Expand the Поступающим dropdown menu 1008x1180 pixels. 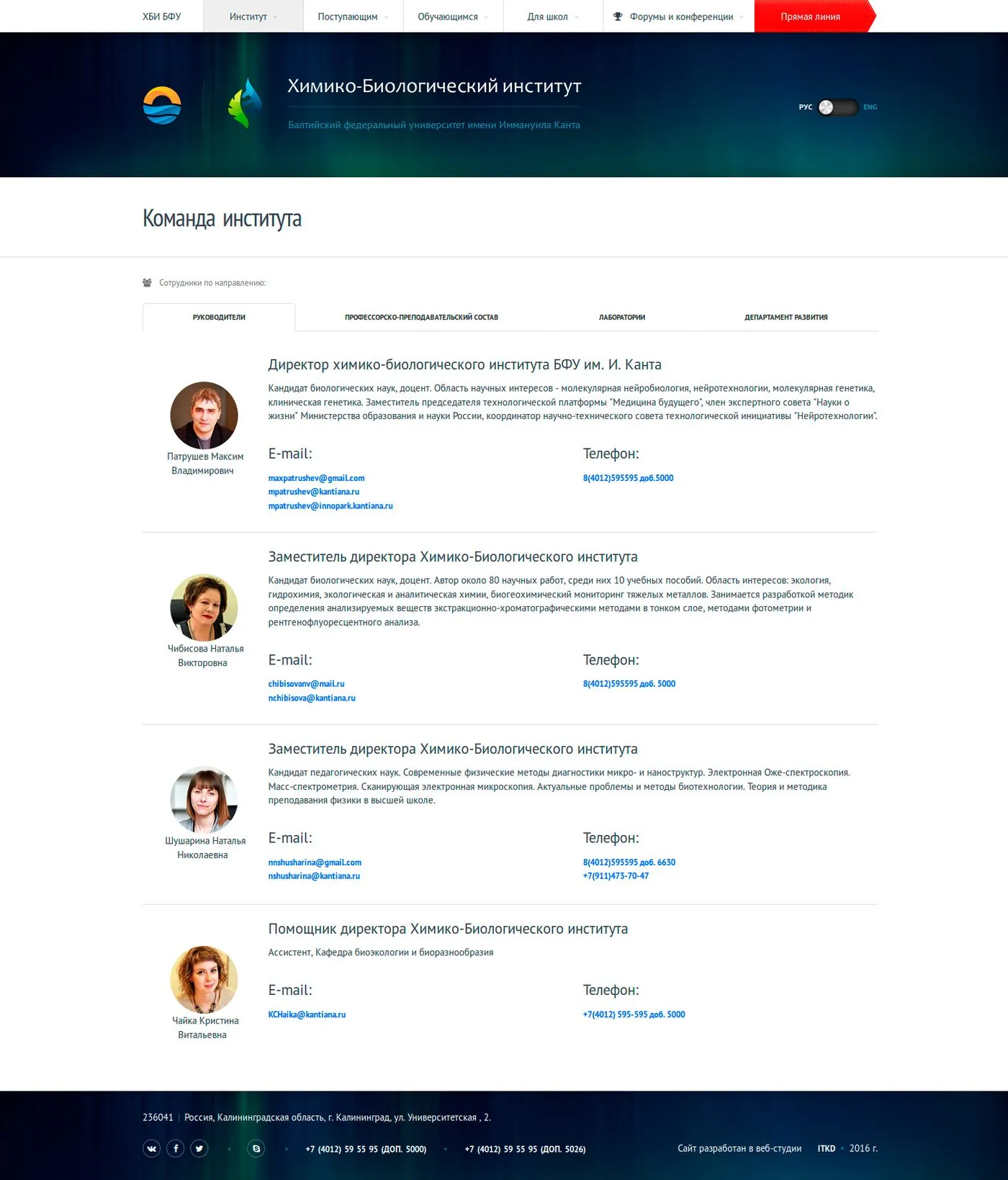point(353,16)
